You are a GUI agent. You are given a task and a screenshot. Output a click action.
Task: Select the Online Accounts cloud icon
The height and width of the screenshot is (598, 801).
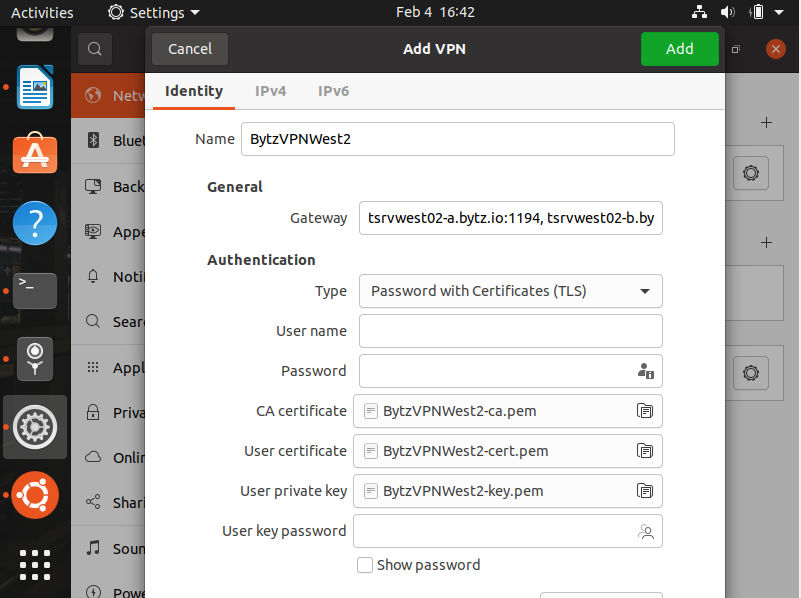pyautogui.click(x=93, y=457)
